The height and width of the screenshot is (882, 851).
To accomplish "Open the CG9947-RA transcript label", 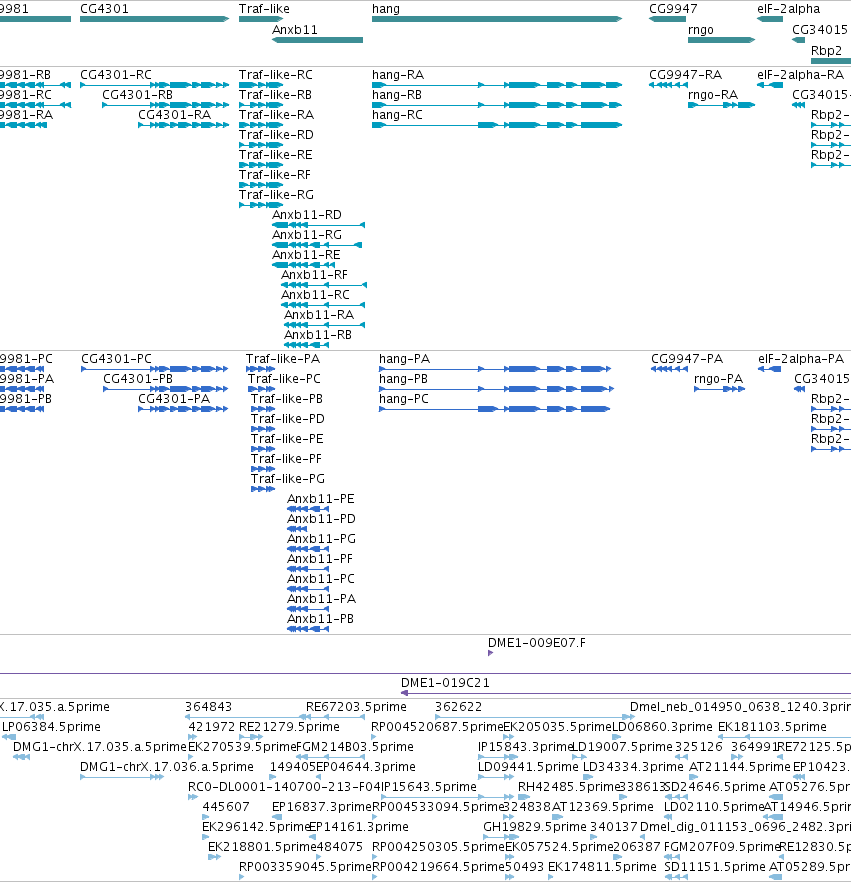I will click(685, 75).
